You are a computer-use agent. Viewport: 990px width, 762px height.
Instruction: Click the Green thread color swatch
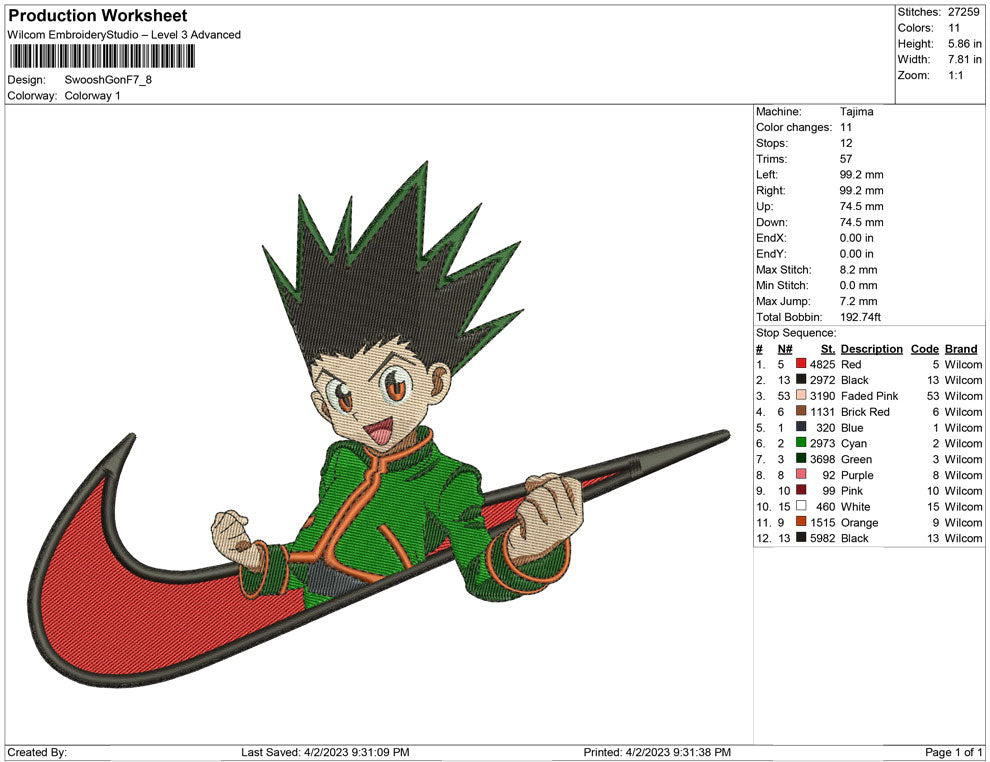[801, 458]
